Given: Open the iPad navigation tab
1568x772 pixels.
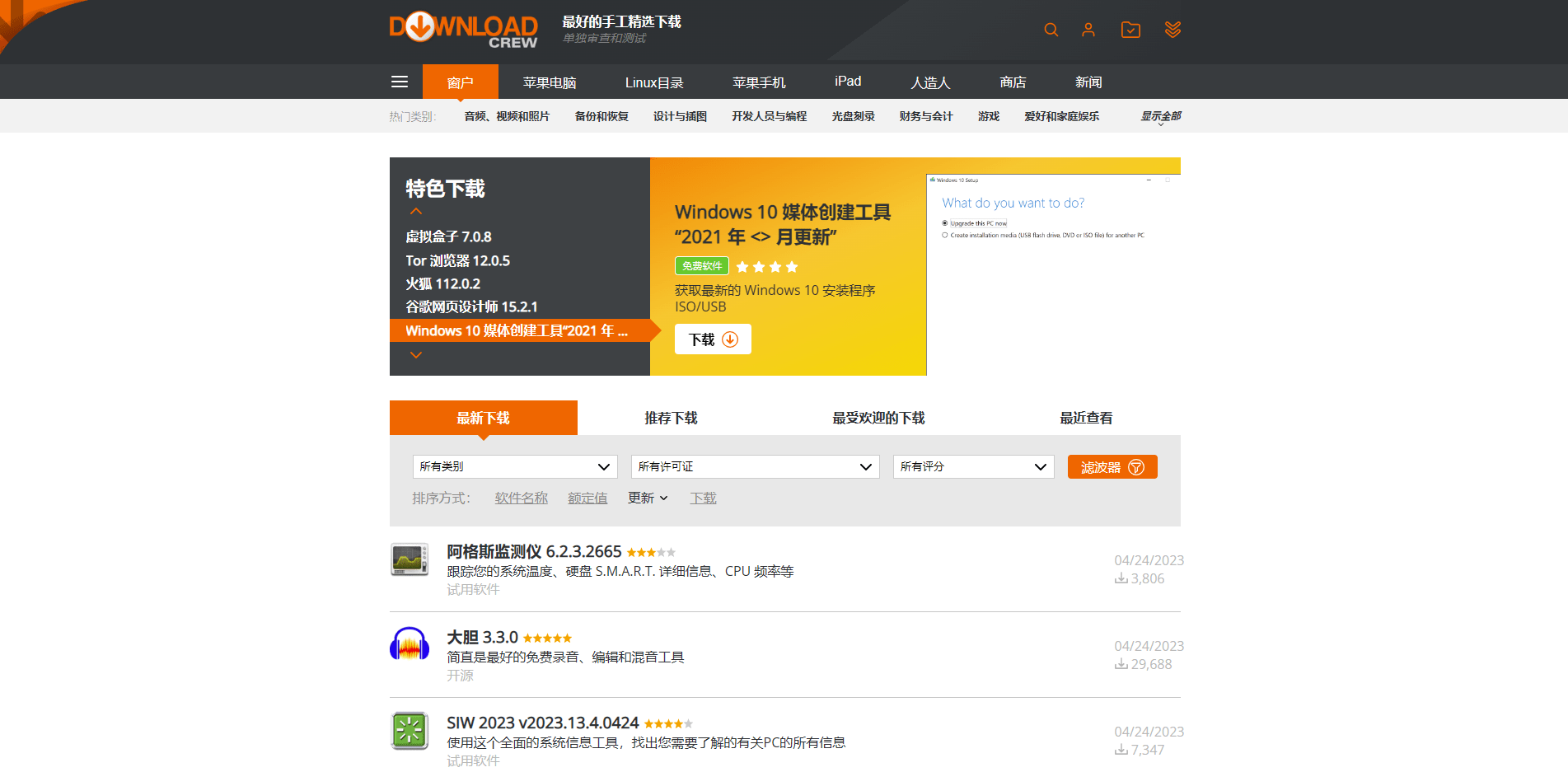Looking at the screenshot, I should click(x=848, y=81).
